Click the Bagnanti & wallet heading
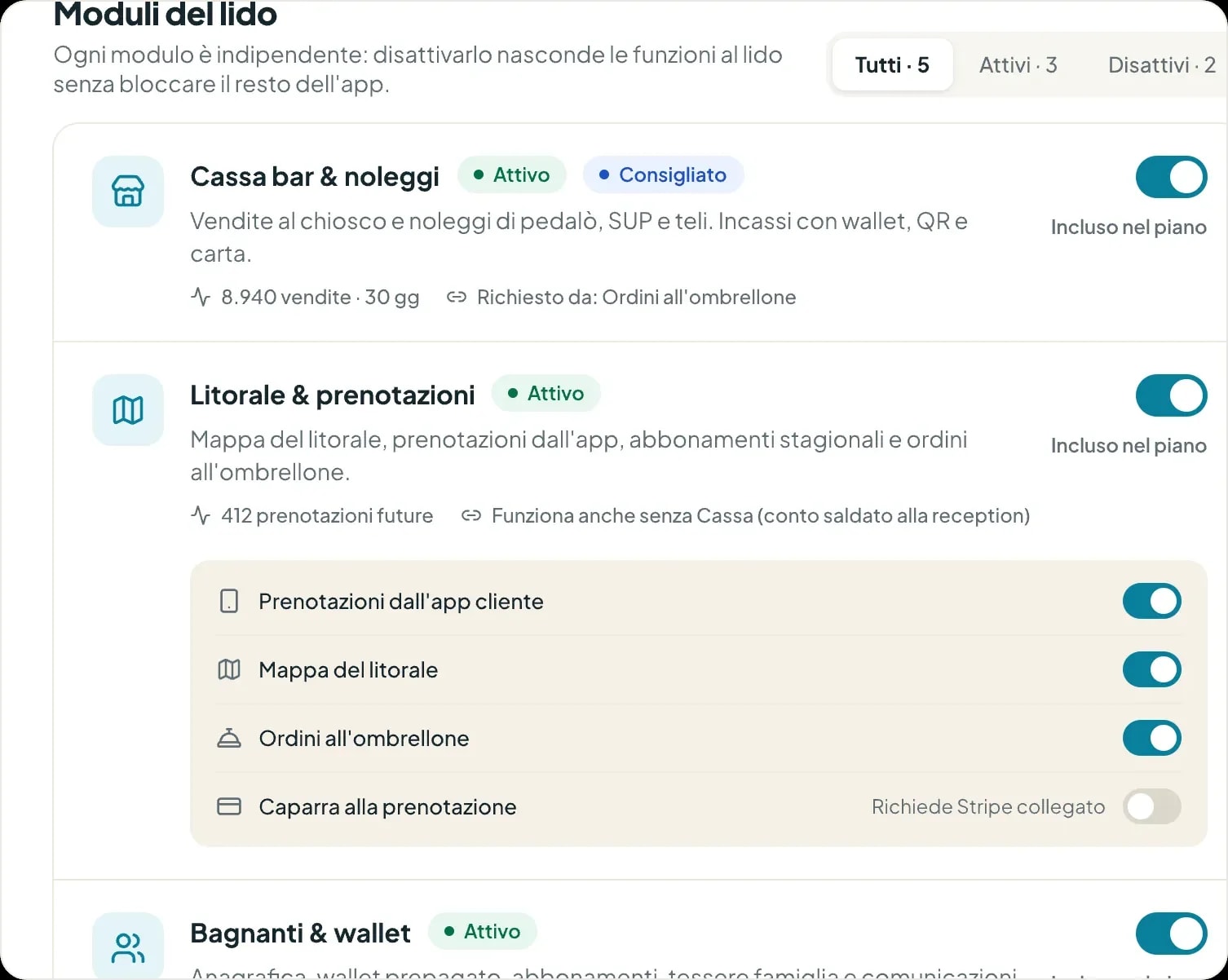Image resolution: width=1228 pixels, height=980 pixels. (x=300, y=934)
